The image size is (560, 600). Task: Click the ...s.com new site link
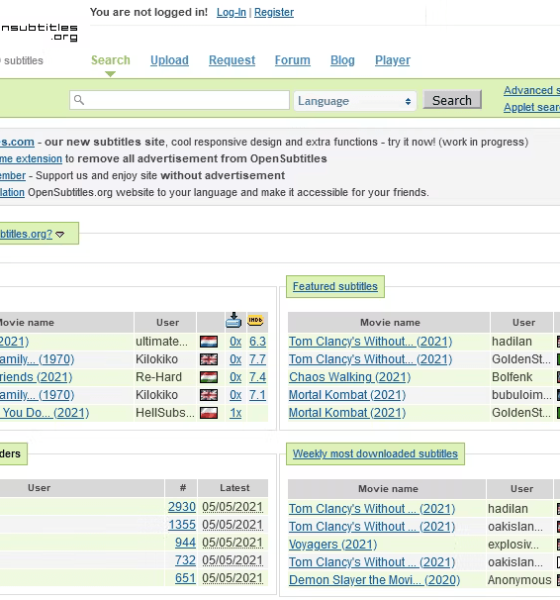point(17,142)
